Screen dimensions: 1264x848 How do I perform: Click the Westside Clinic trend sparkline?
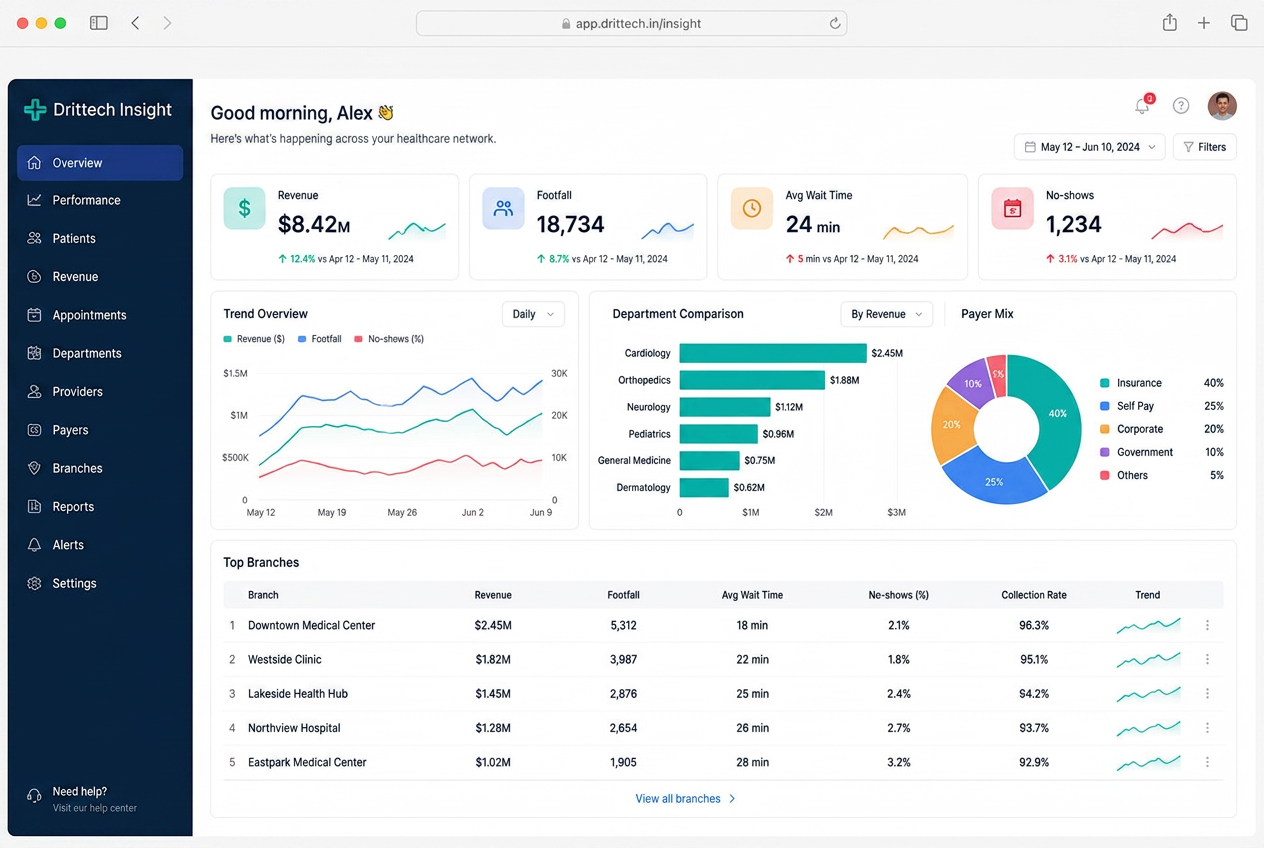(1148, 660)
